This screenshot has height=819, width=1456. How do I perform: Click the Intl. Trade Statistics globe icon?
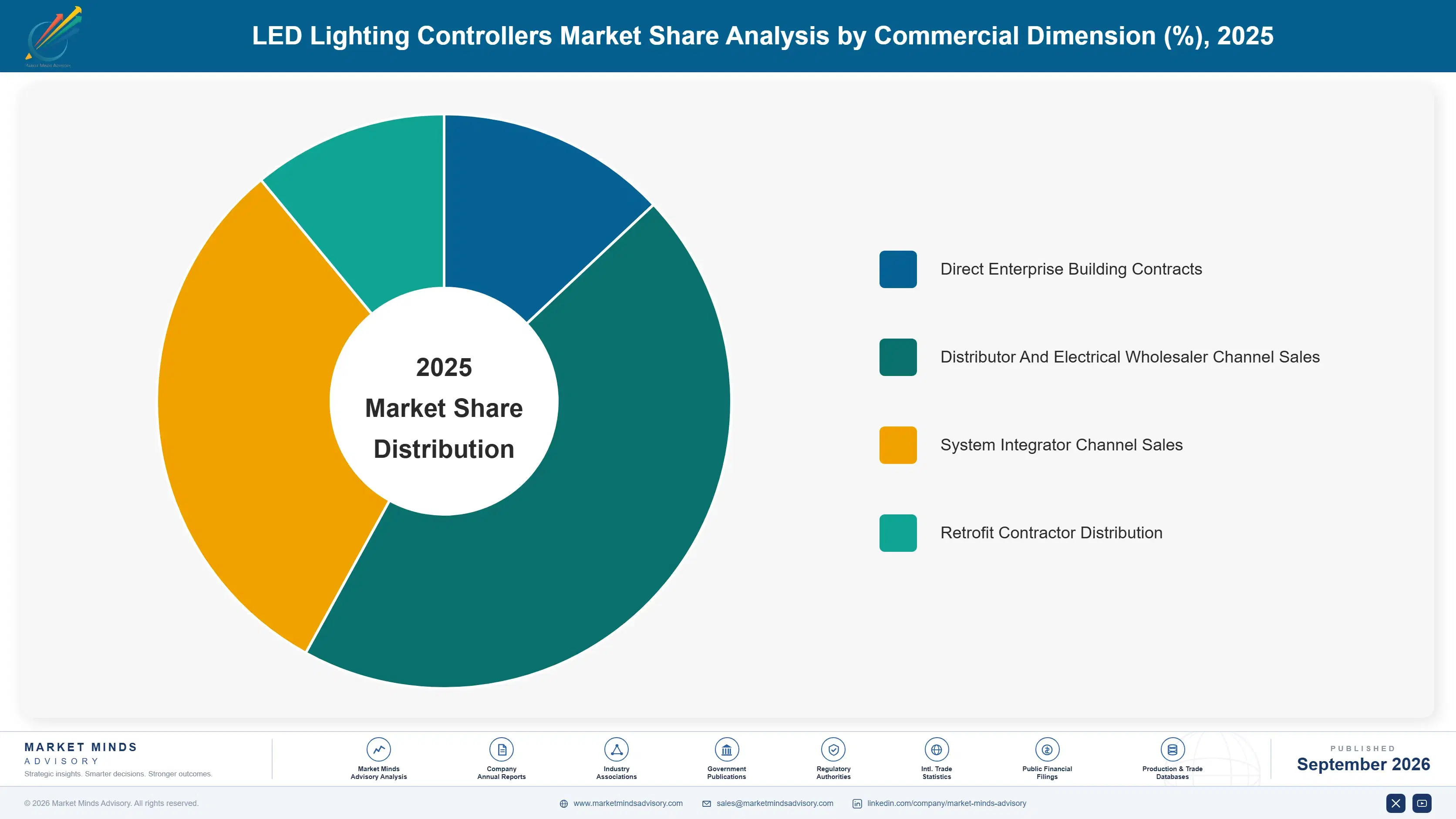coord(937,749)
